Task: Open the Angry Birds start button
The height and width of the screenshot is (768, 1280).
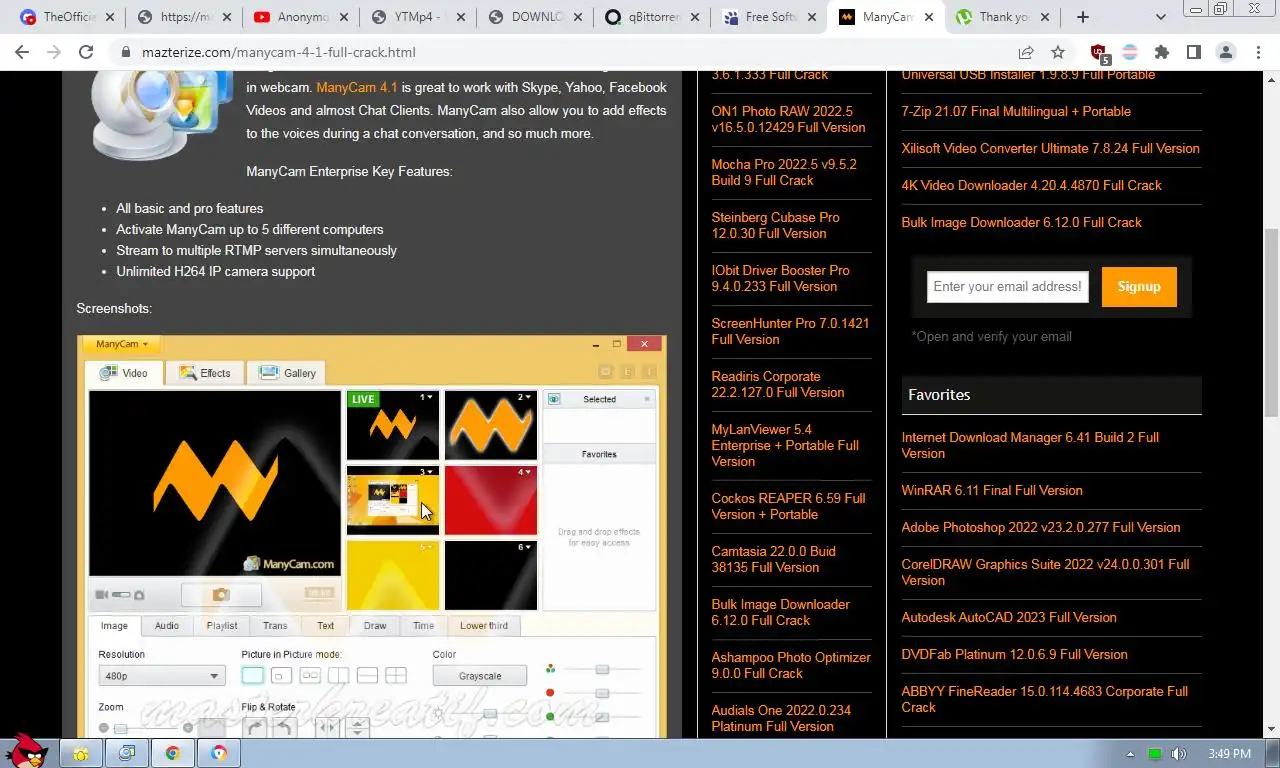Action: tap(25, 750)
